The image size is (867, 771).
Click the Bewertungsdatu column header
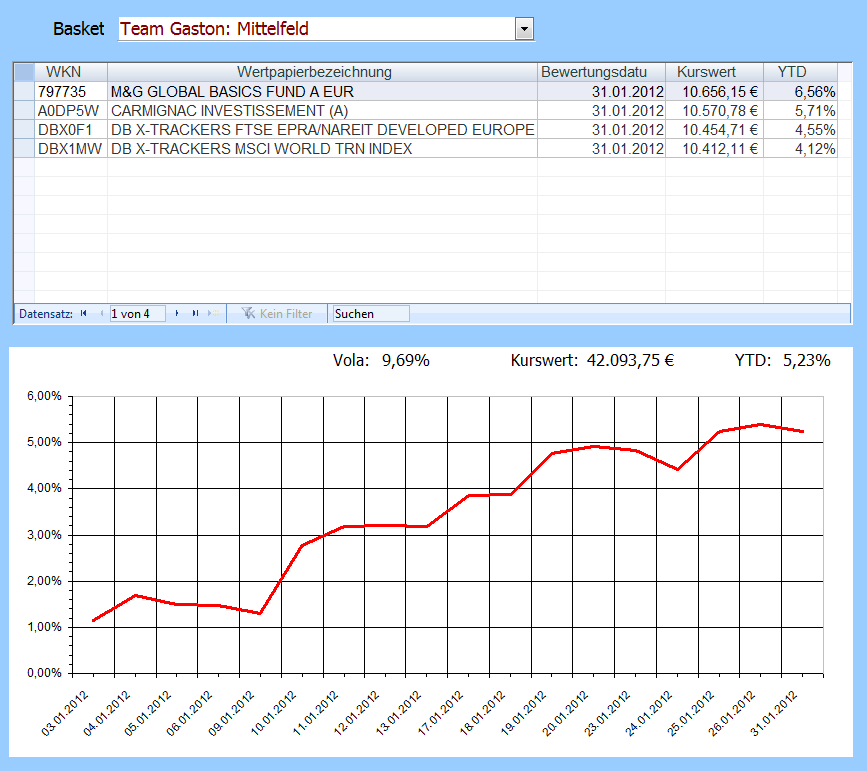601,72
